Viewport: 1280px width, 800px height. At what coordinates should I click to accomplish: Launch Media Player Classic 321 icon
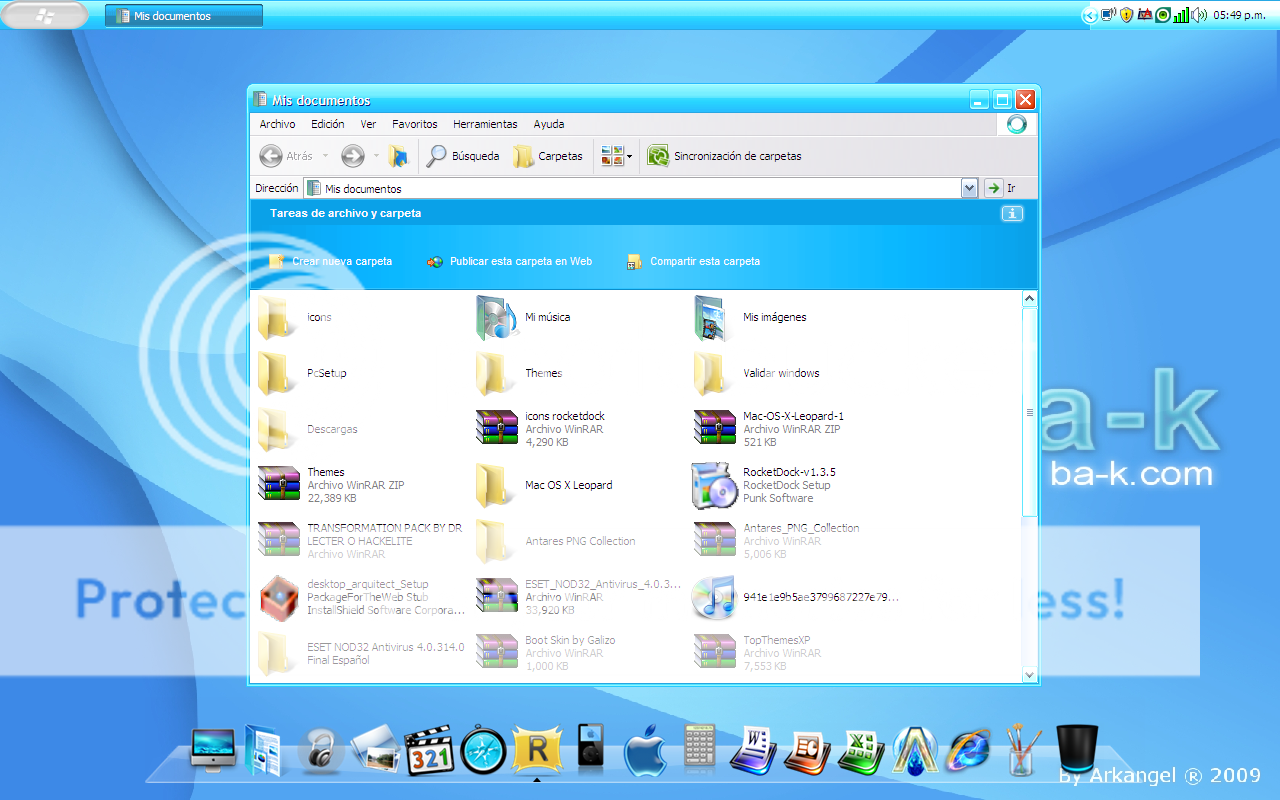(429, 750)
